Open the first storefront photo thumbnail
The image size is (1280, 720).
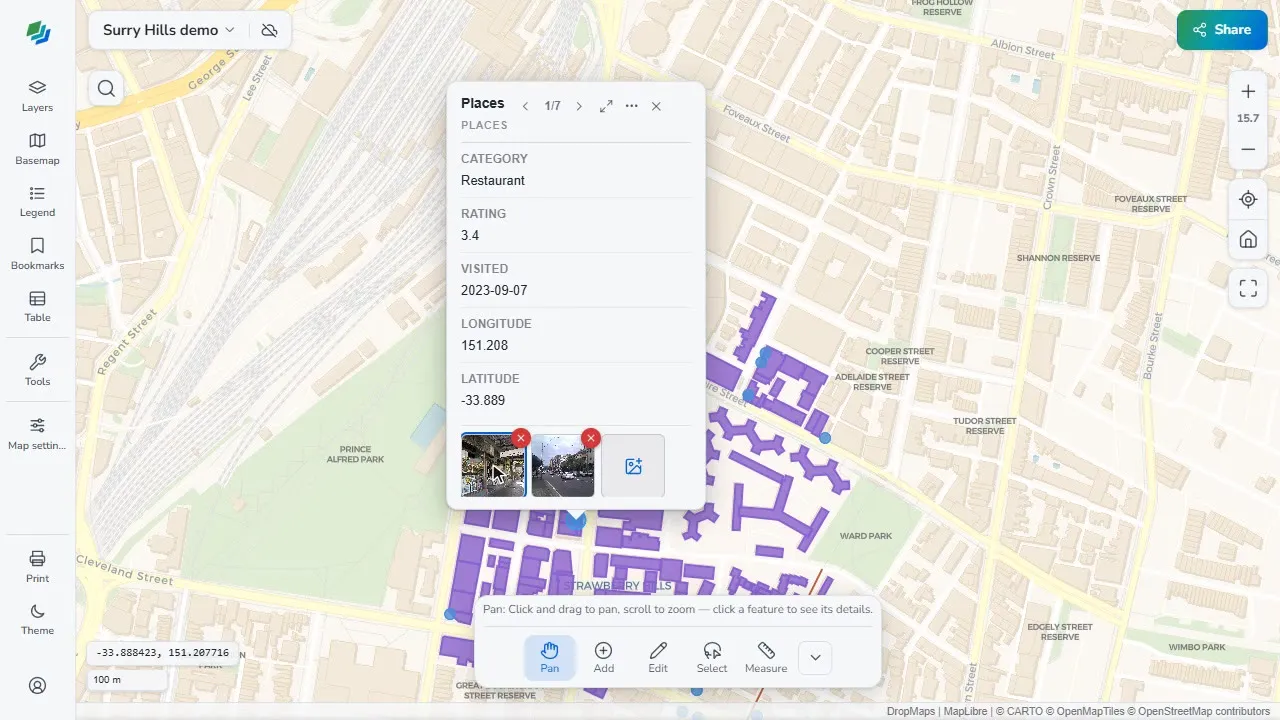[493, 465]
